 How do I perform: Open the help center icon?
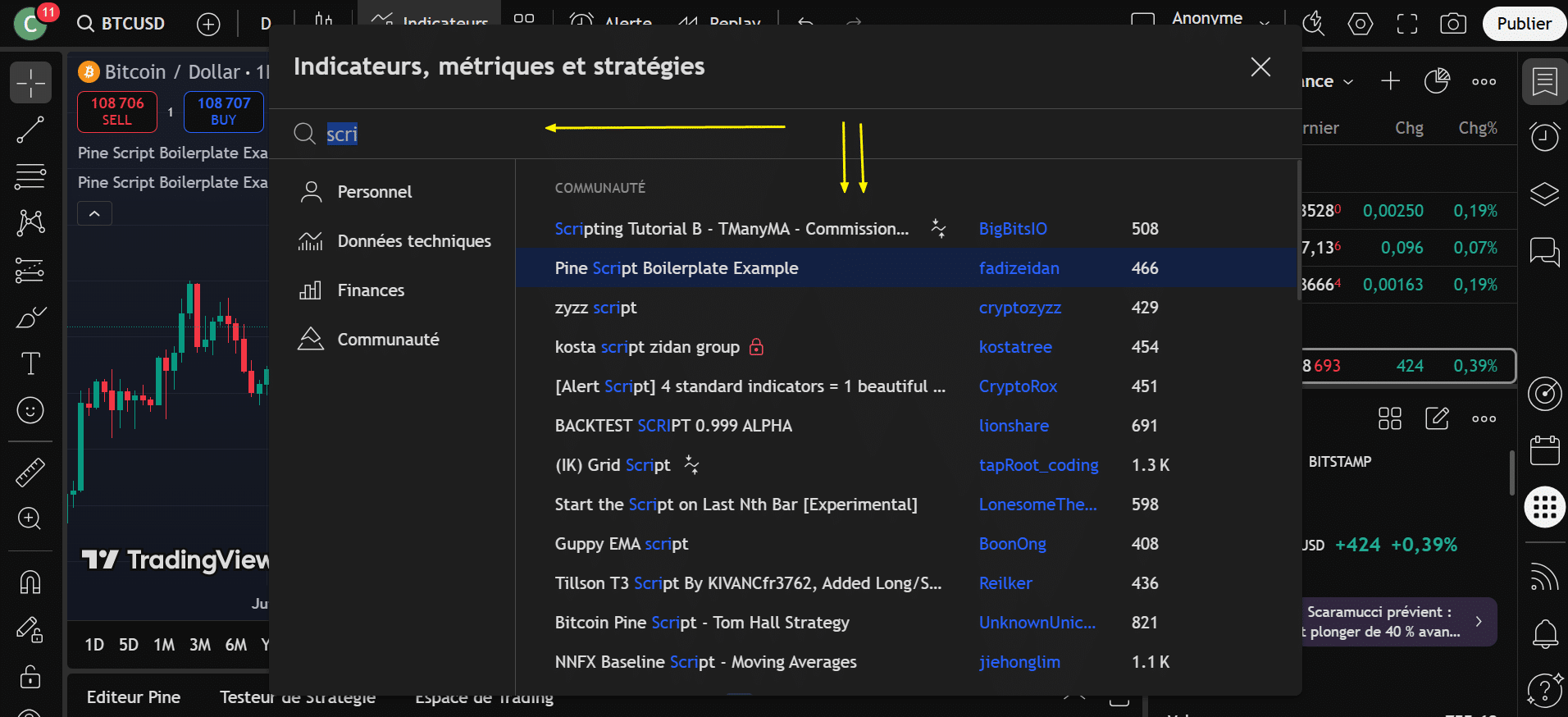pyautogui.click(x=1545, y=690)
